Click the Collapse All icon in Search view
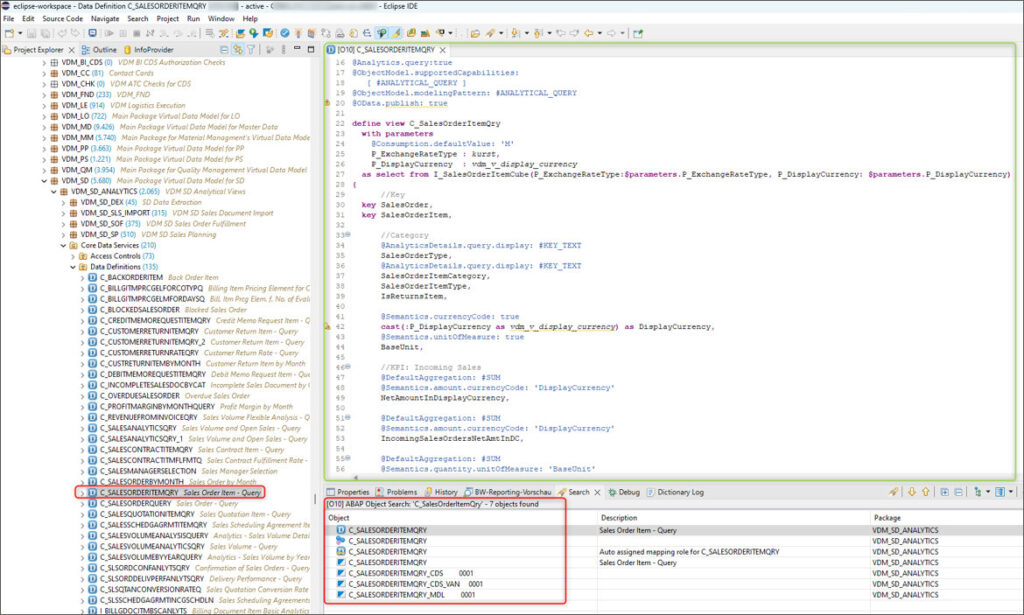This screenshot has width=1024, height=615. (958, 490)
